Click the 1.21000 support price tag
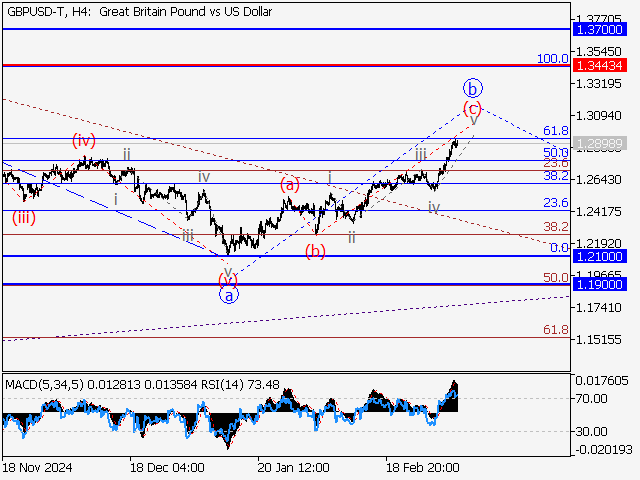640x480 pixels. 600,256
